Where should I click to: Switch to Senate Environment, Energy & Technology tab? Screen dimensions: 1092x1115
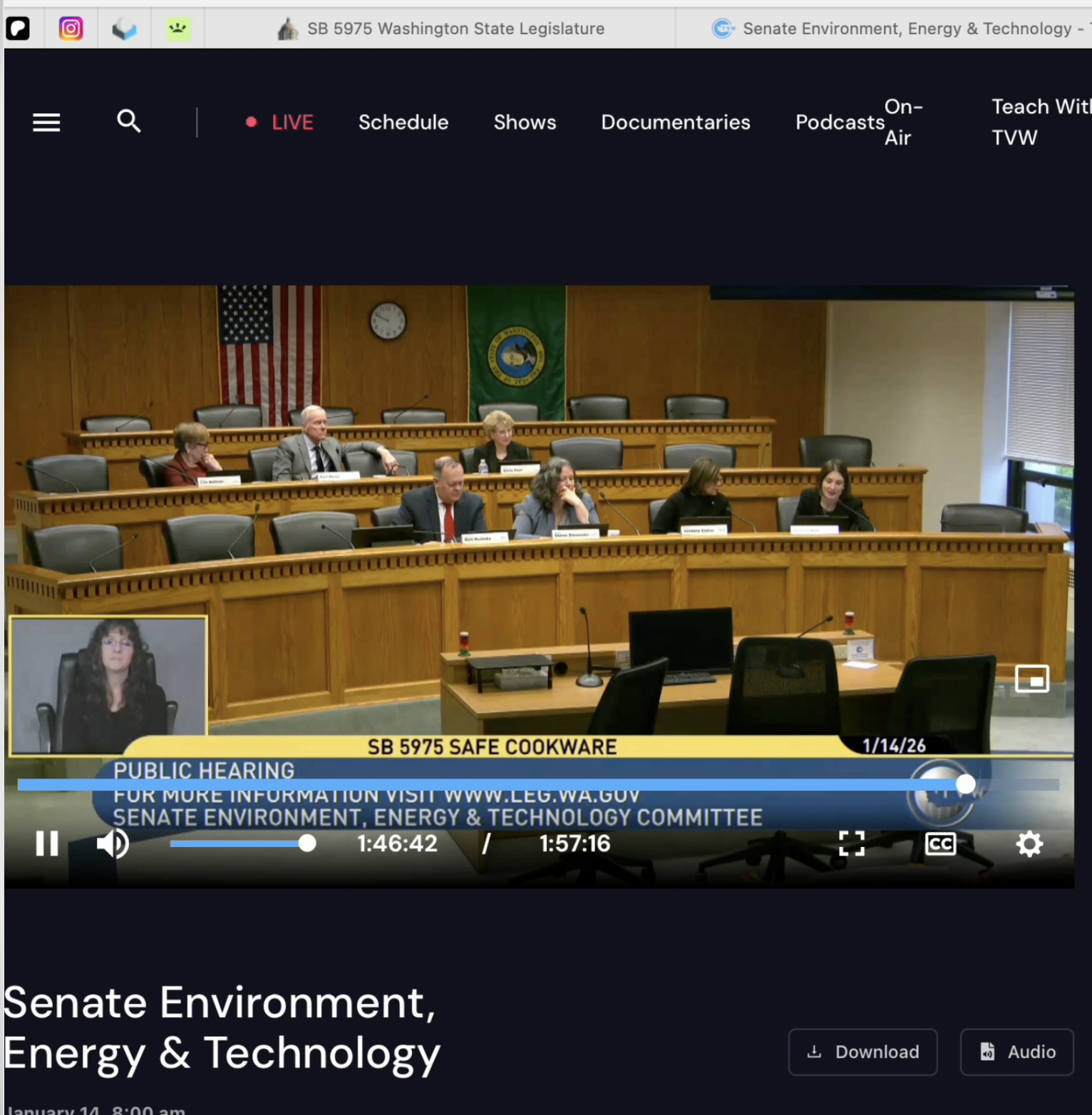pyautogui.click(x=898, y=29)
